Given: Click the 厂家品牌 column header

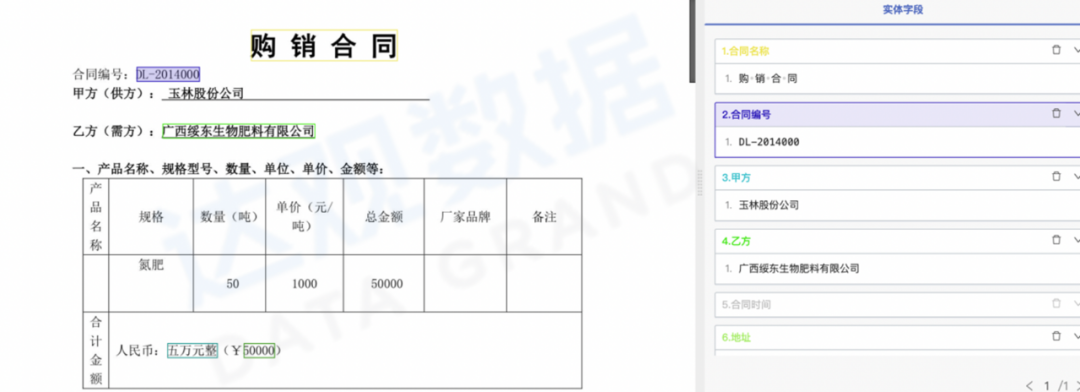Looking at the screenshot, I should click(465, 217).
